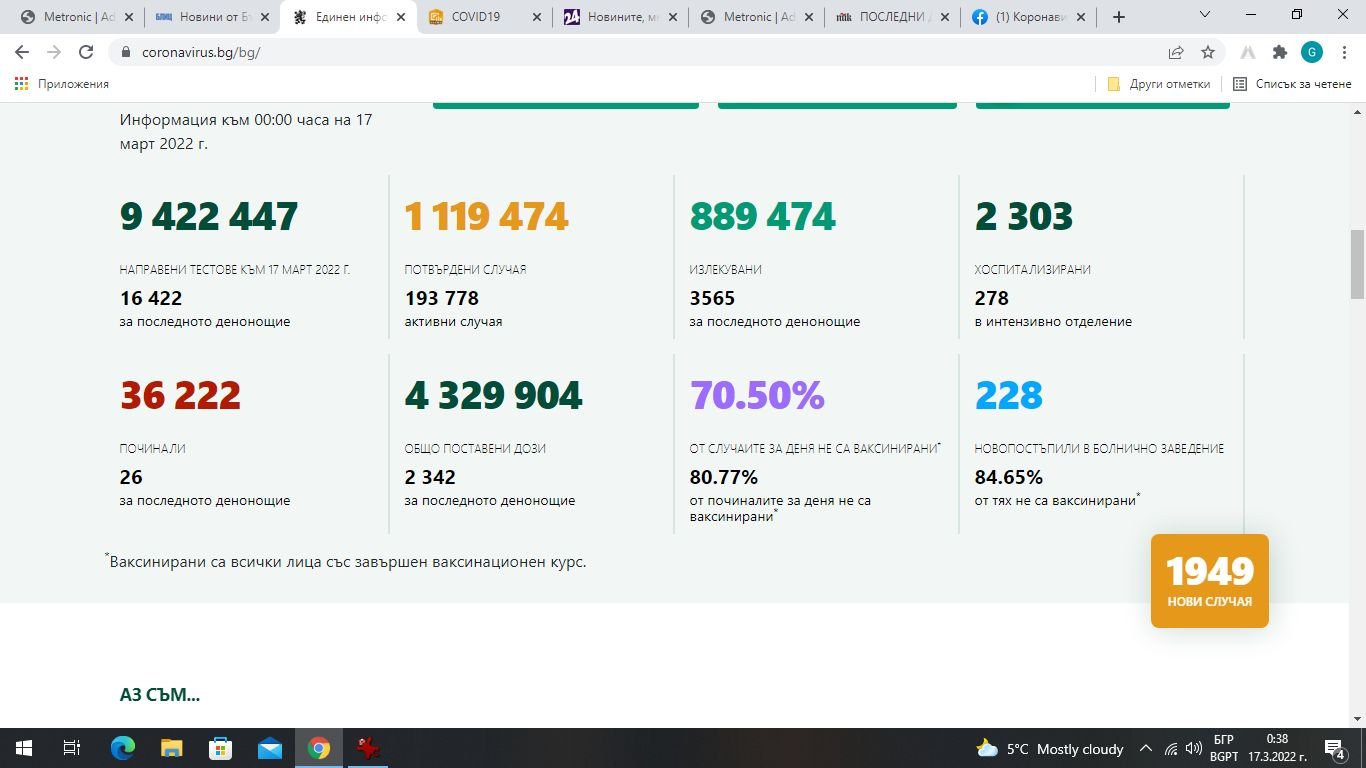Open Microsoft Store from taskbar
The height and width of the screenshot is (768, 1366).
coord(221,748)
